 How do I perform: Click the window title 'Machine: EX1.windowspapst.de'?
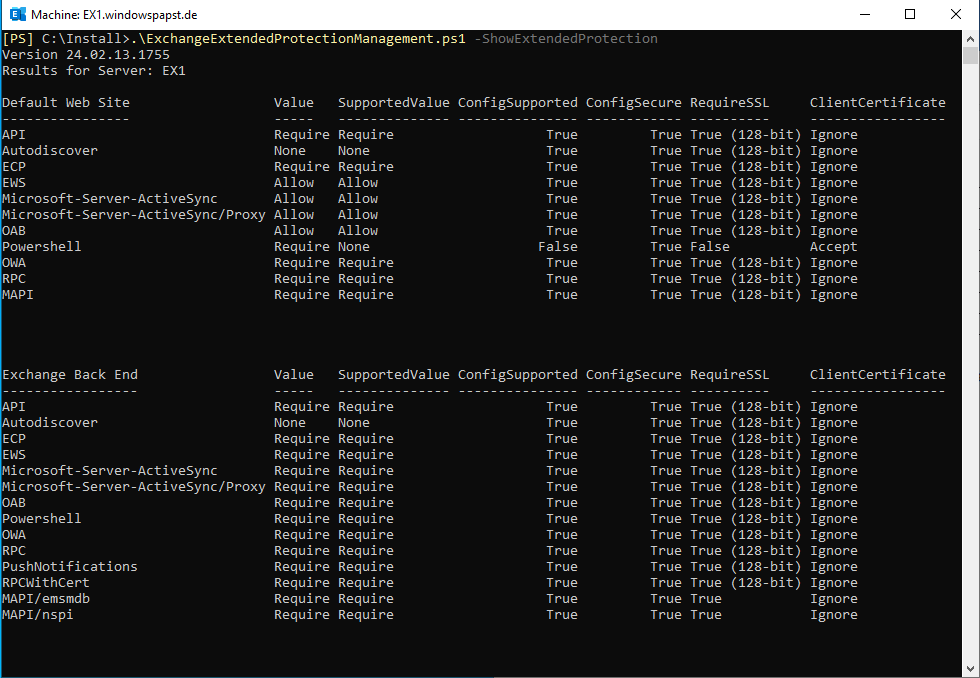(x=113, y=15)
